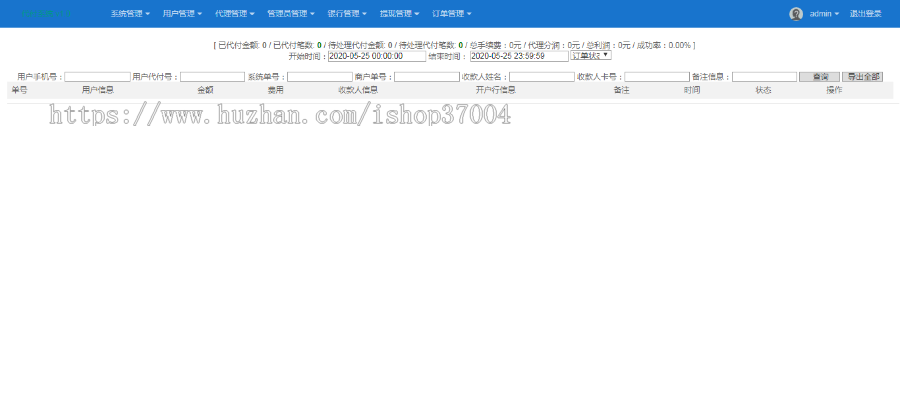Screen dimensions: 900x418
Task: Click the 总手续费 0元 statistic text
Action: point(495,45)
